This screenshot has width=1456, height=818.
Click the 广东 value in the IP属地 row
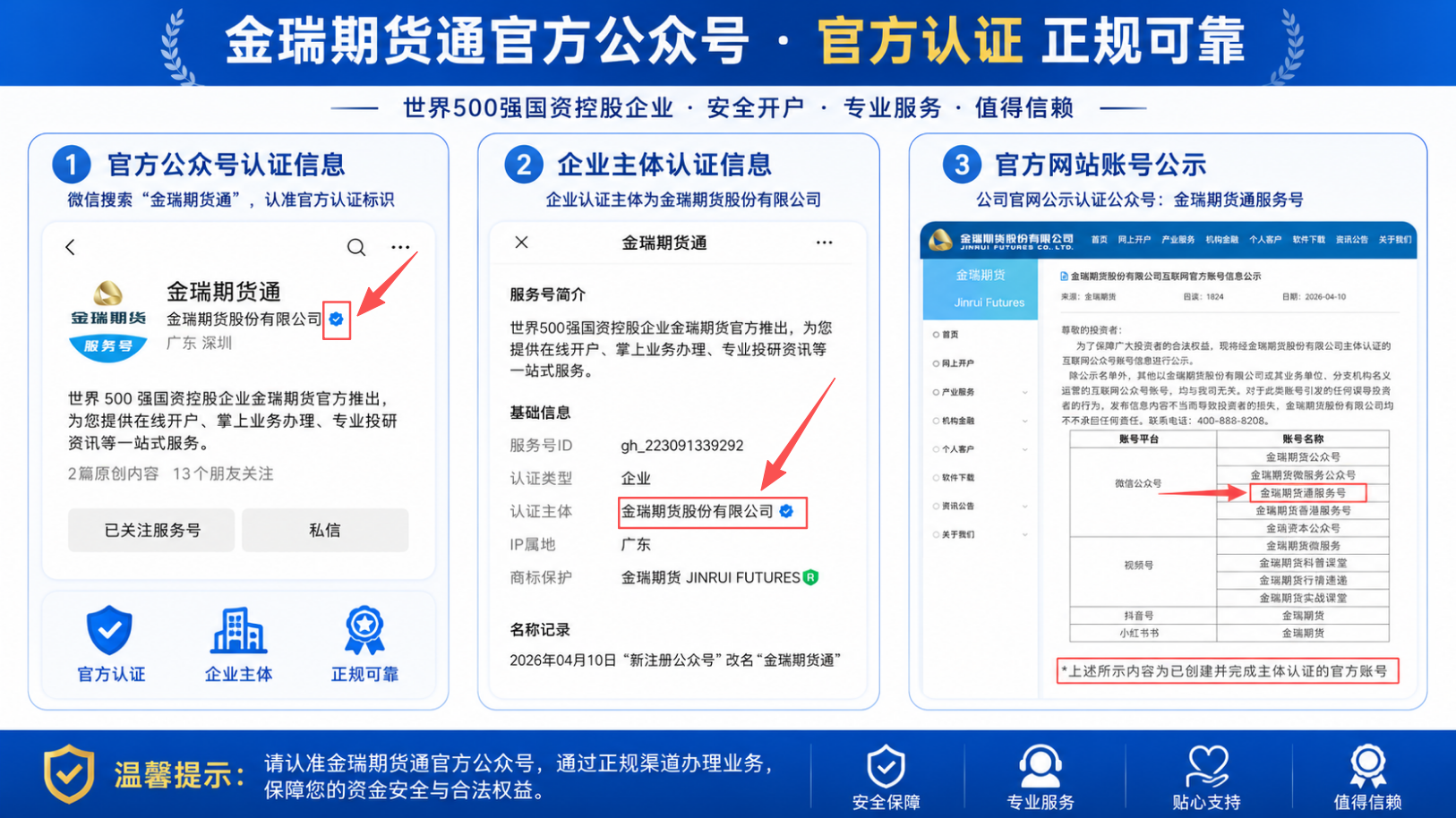click(636, 544)
